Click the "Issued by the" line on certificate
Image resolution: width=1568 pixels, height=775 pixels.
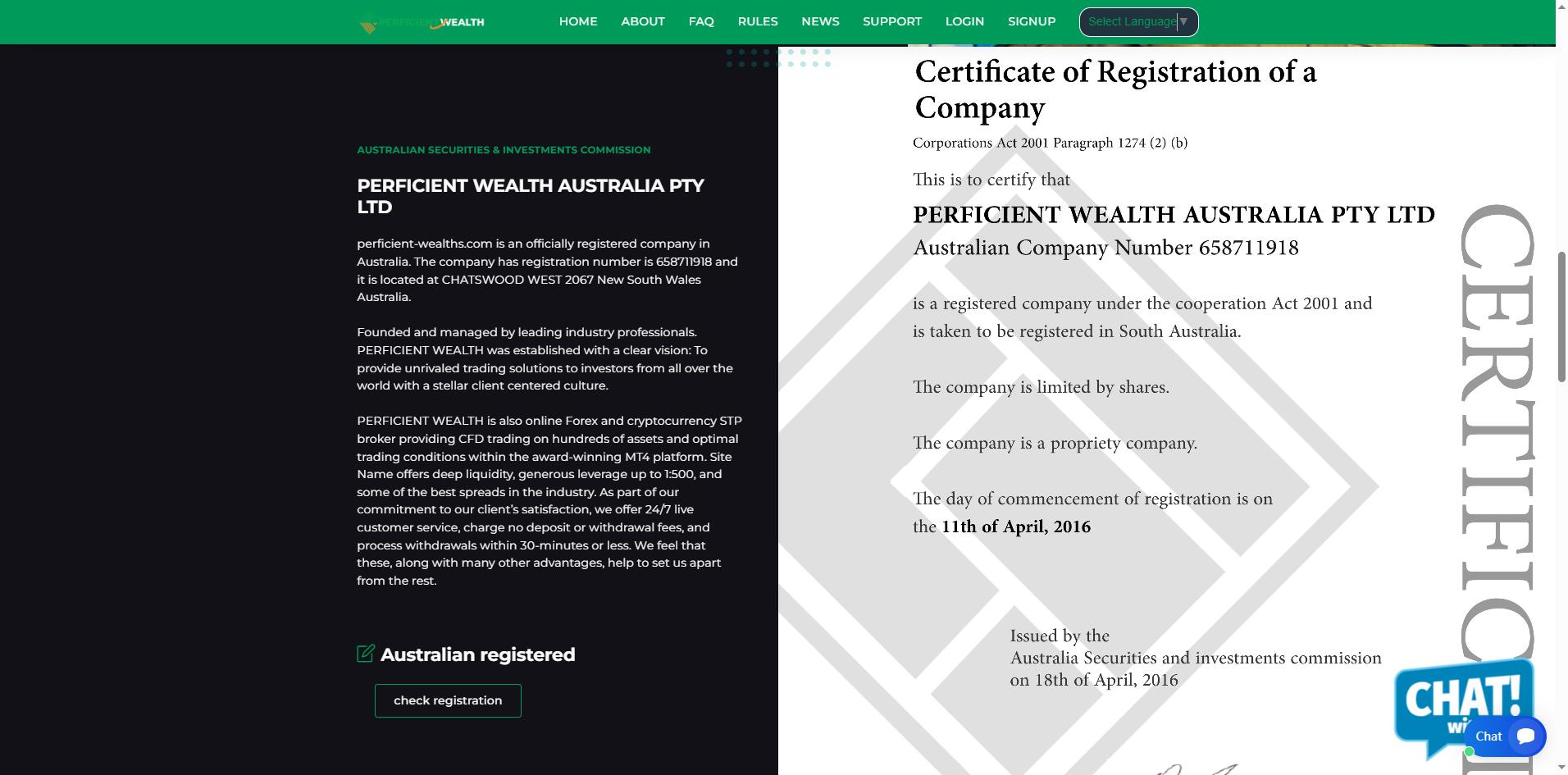pyautogui.click(x=1060, y=636)
